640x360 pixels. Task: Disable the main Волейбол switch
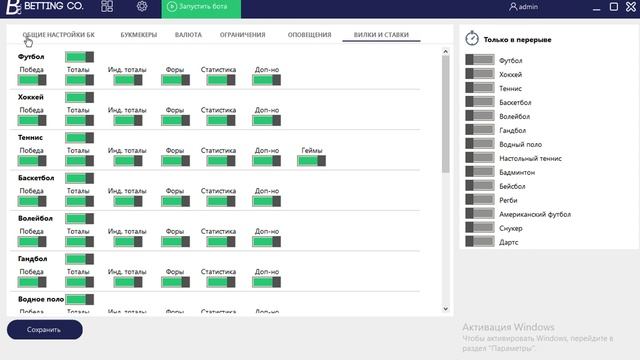click(x=80, y=218)
